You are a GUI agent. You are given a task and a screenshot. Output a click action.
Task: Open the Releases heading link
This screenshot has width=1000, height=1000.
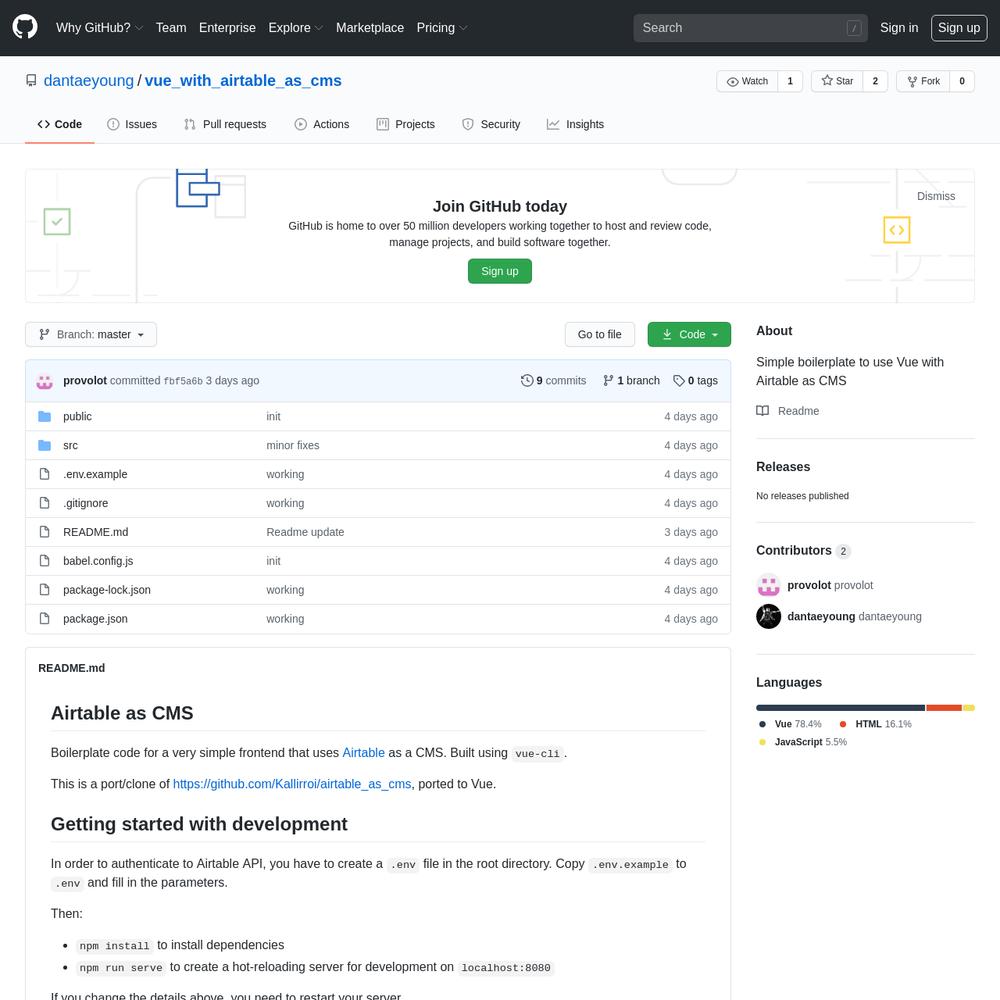point(783,467)
